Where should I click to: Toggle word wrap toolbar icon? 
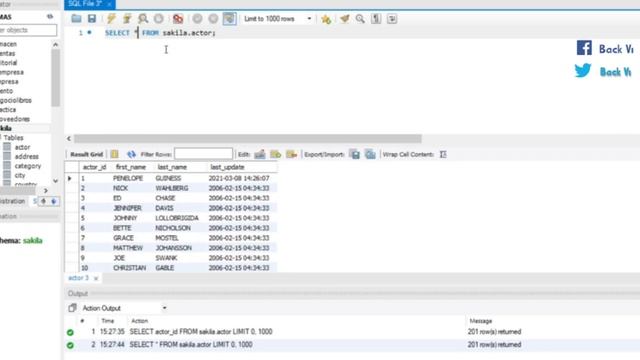click(x=392, y=18)
